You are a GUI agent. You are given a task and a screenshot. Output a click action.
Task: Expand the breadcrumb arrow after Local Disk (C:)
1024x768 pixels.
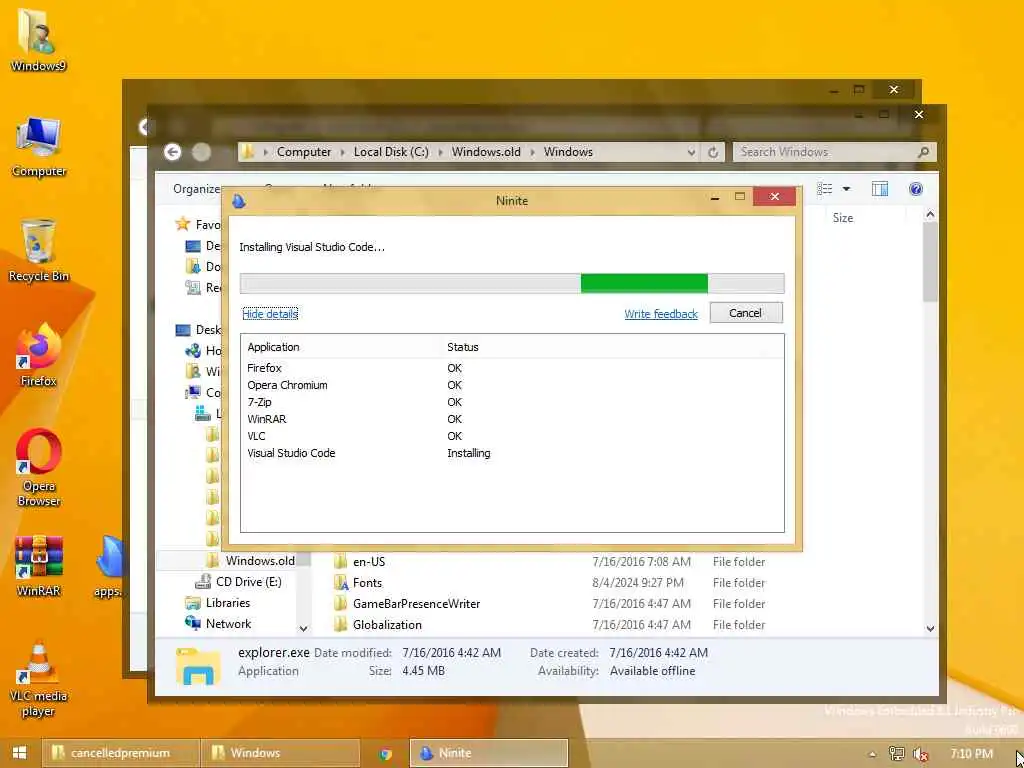click(440, 152)
